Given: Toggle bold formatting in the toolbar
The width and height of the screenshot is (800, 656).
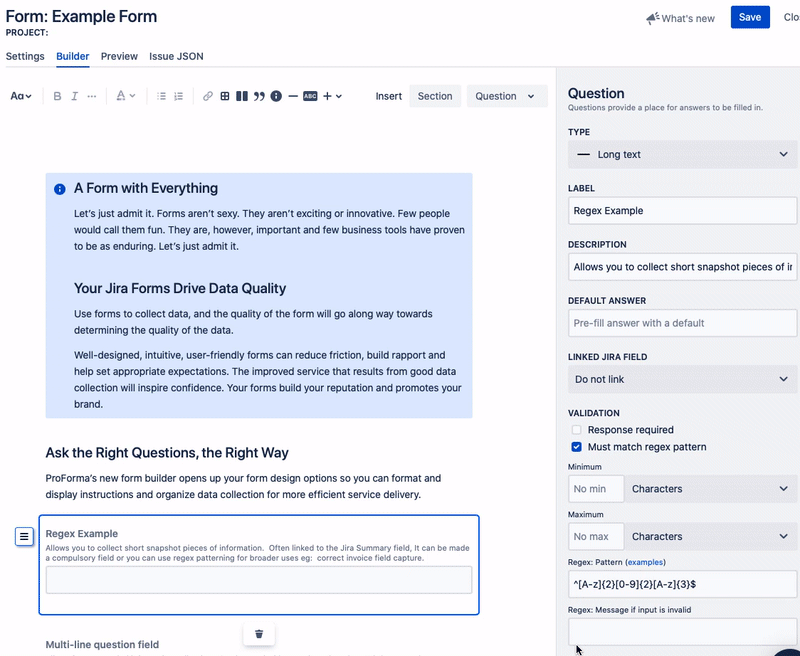Looking at the screenshot, I should tap(57, 96).
